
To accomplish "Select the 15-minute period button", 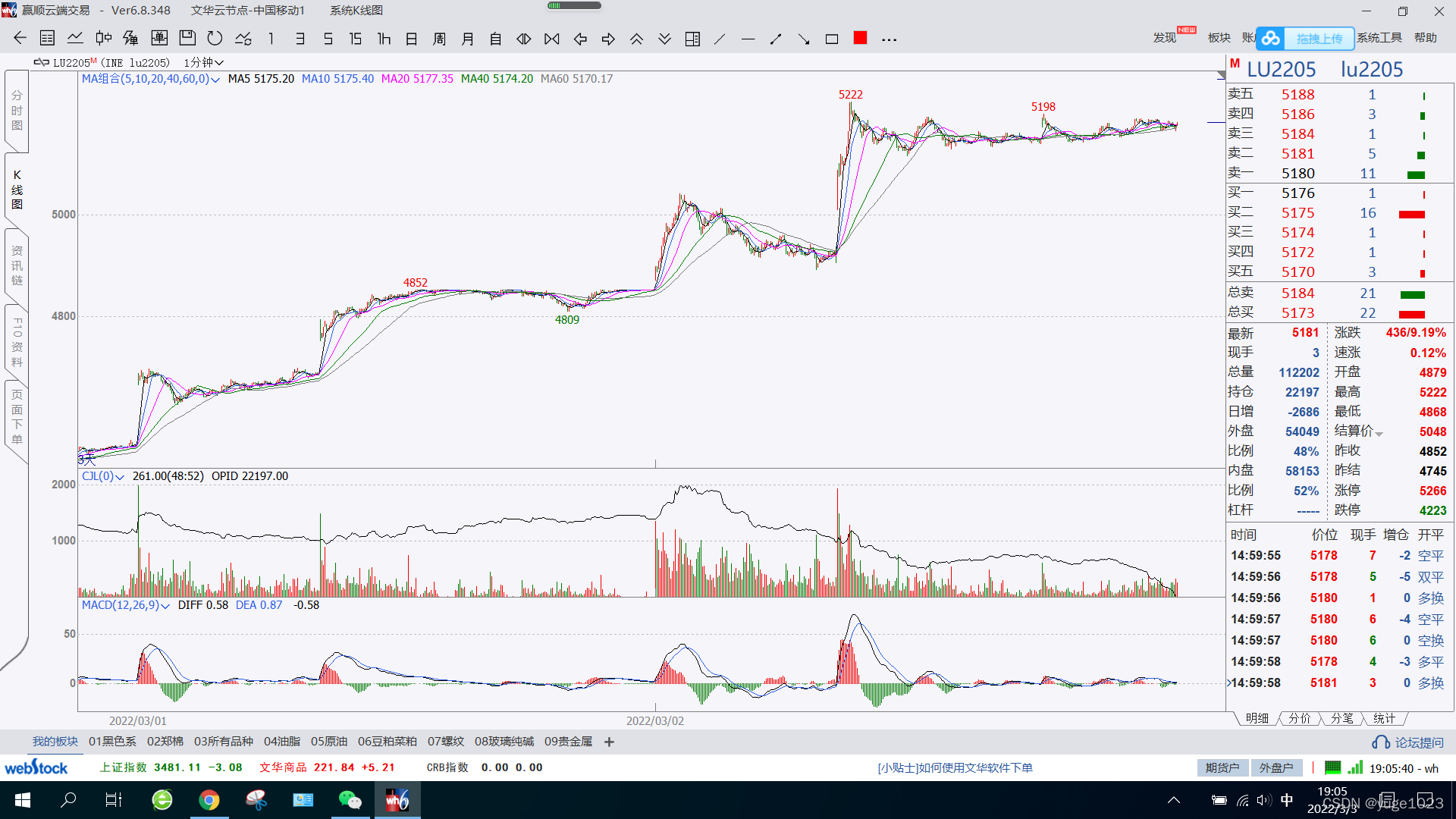I will (x=356, y=39).
